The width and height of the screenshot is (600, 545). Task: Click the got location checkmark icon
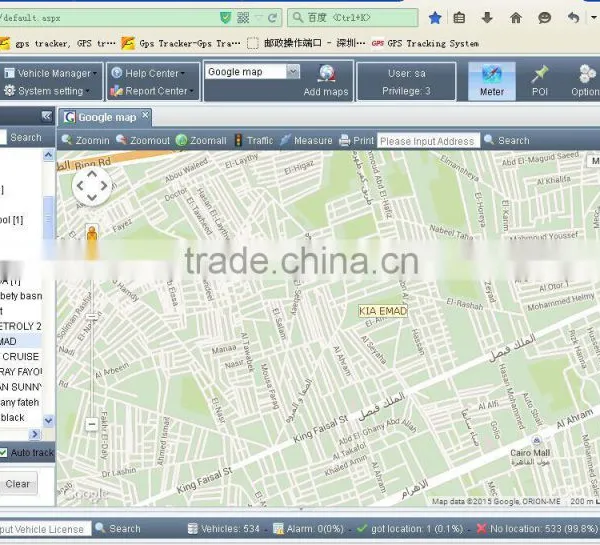[362, 528]
